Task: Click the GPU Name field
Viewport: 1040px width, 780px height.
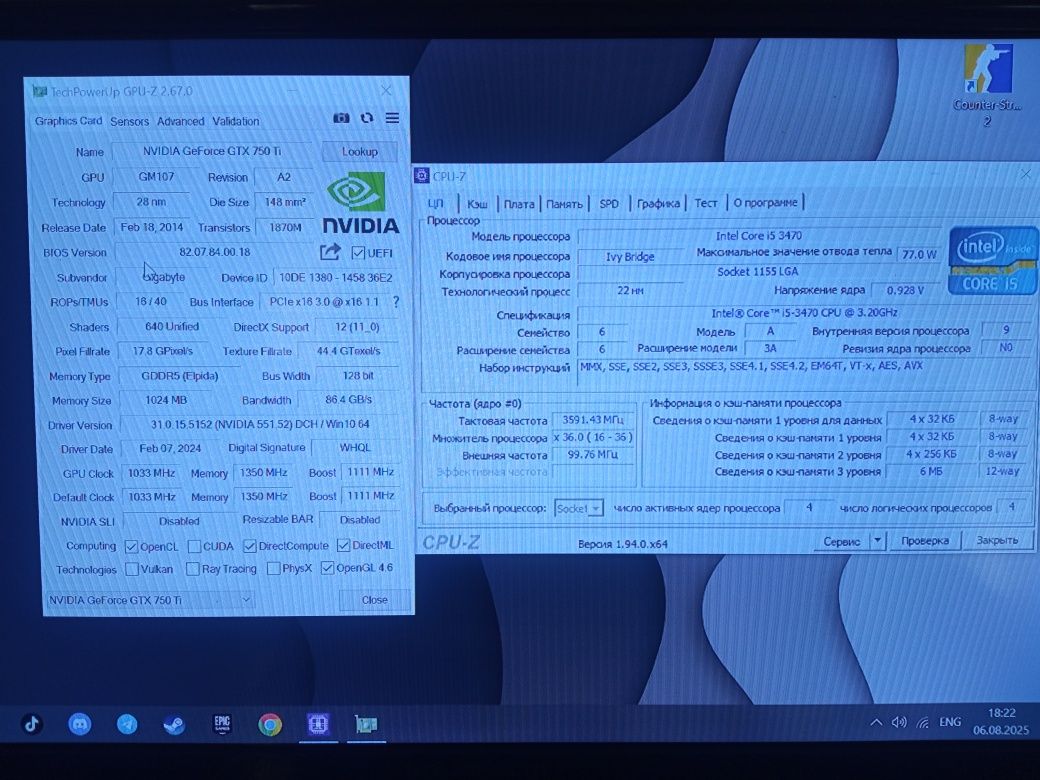Action: pos(212,151)
